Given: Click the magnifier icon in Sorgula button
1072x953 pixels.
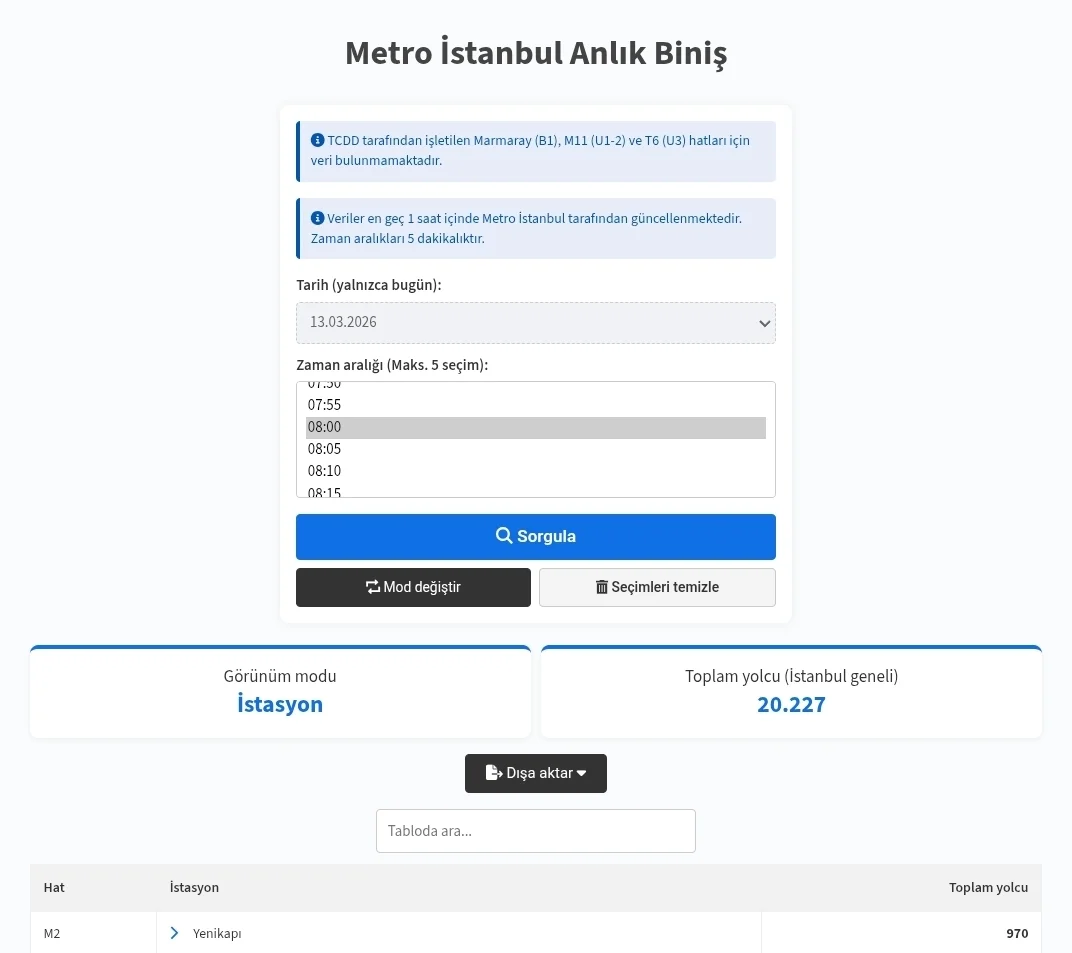Looking at the screenshot, I should tap(504, 536).
